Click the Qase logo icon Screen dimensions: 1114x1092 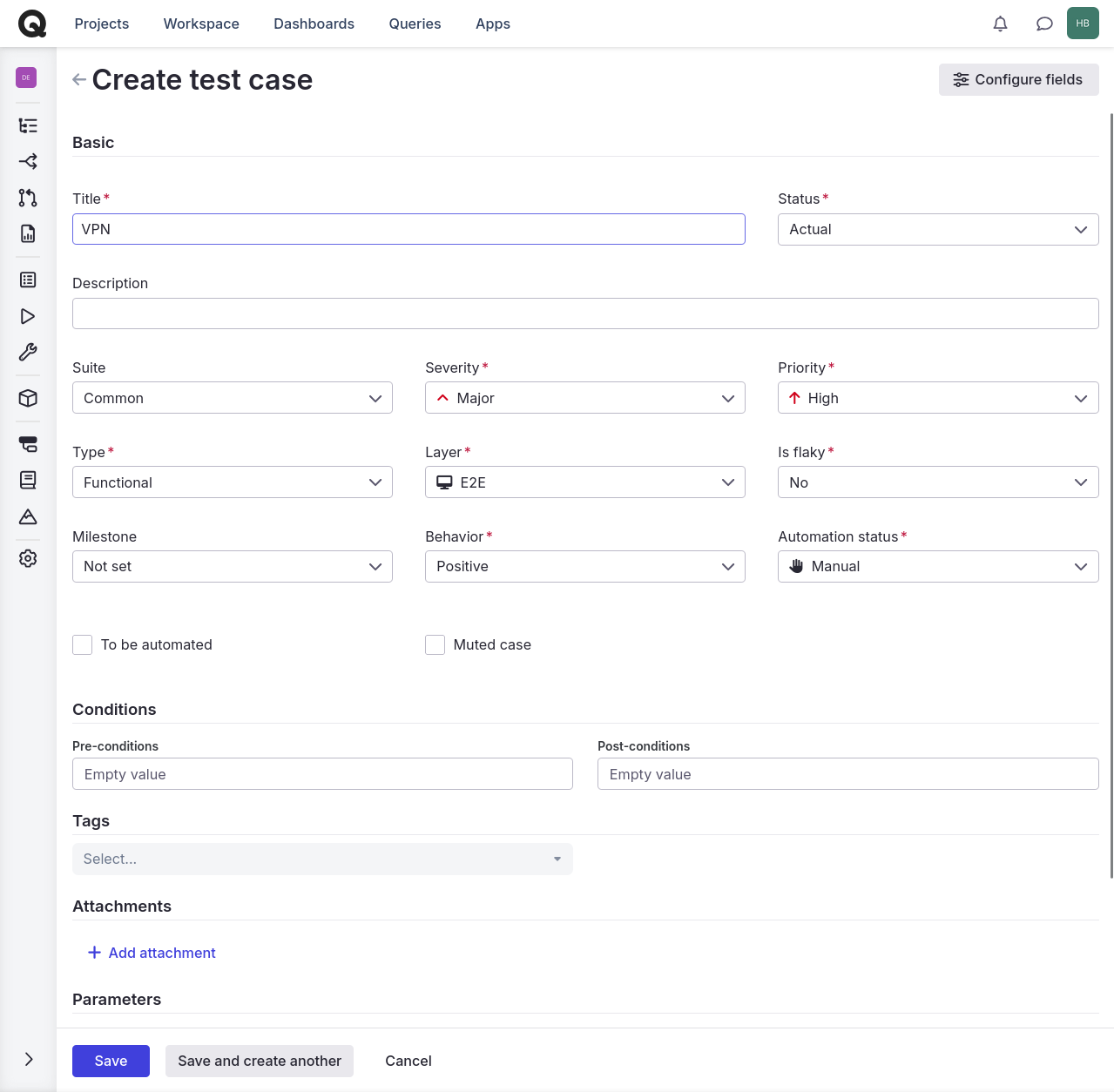pyautogui.click(x=32, y=24)
